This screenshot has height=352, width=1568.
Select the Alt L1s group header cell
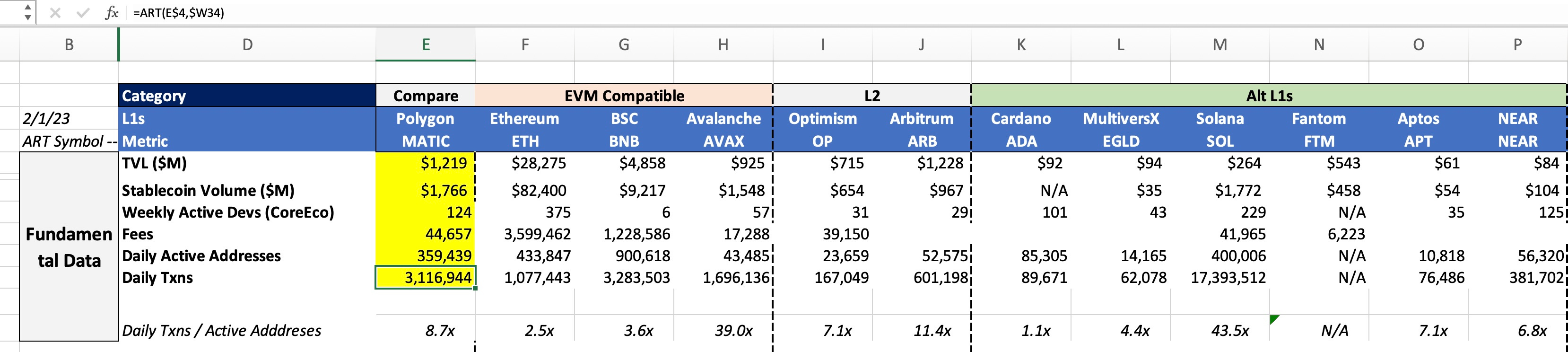(1269, 96)
